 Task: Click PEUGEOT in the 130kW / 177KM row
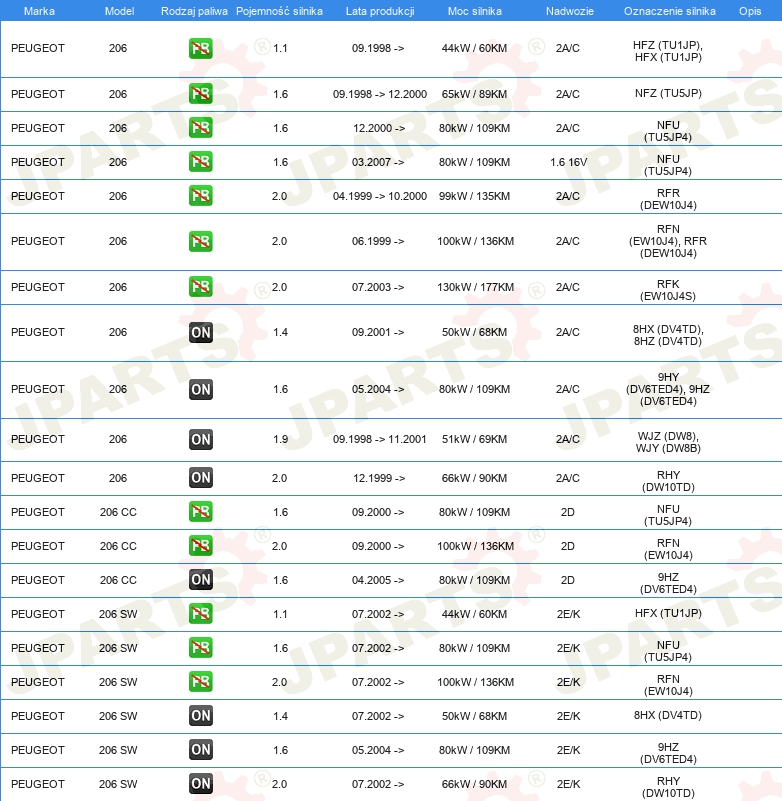point(38,287)
